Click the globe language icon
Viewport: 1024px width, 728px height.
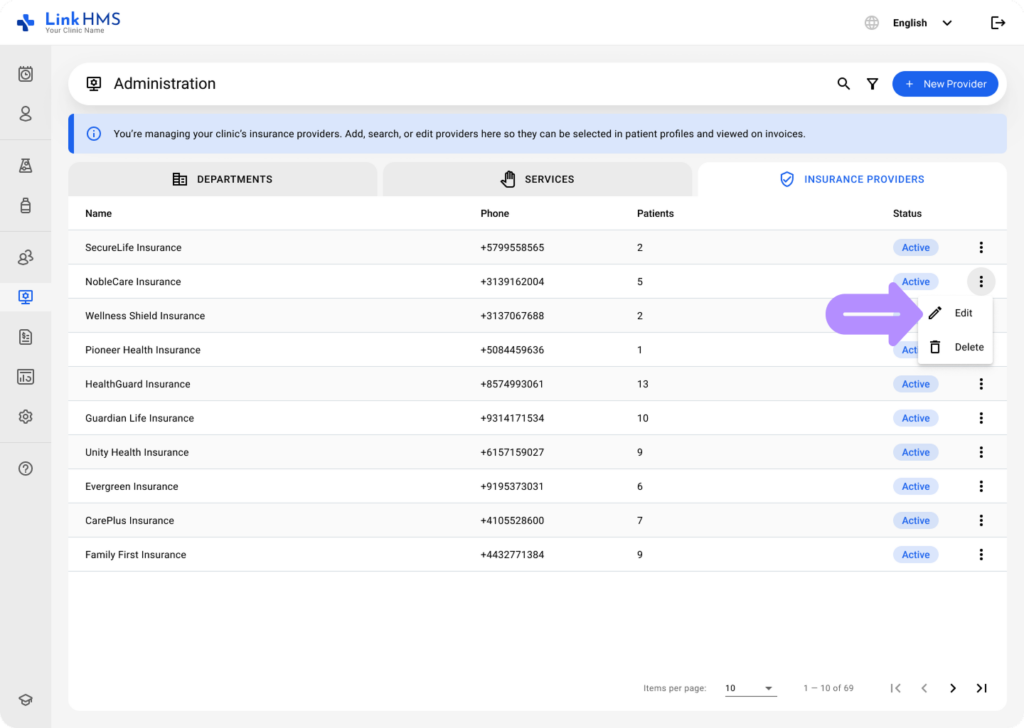pos(872,23)
